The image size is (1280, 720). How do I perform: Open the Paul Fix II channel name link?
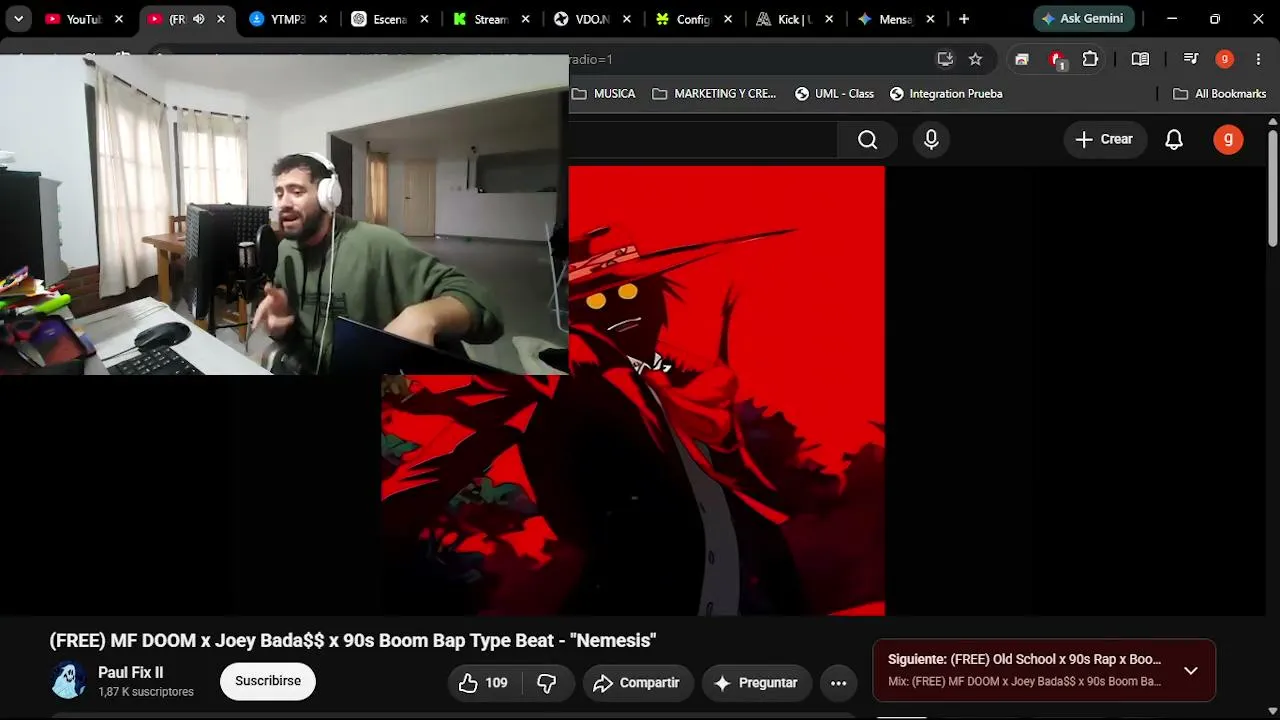click(x=130, y=673)
